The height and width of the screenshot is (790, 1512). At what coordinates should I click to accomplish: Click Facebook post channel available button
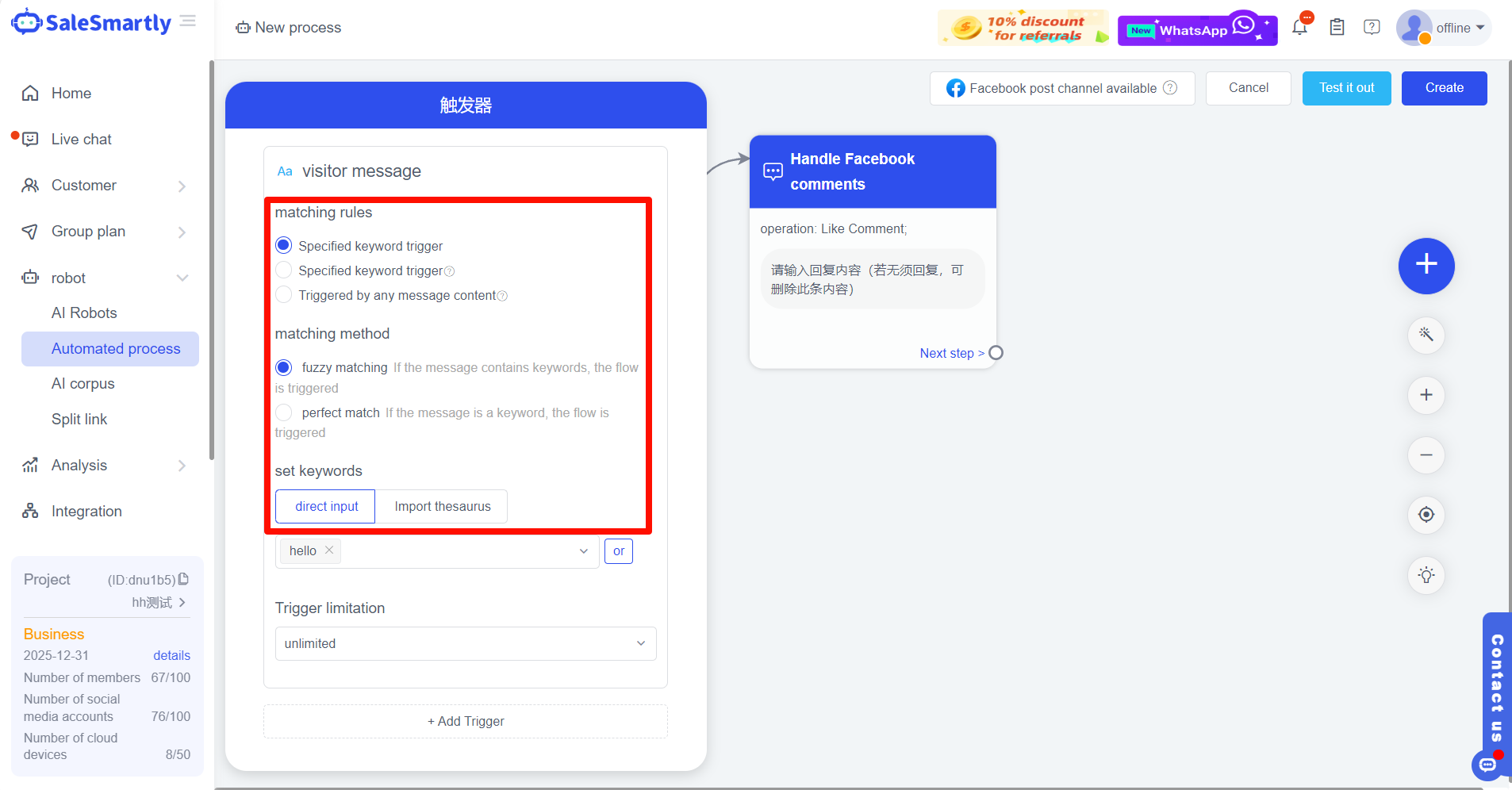coord(1062,88)
